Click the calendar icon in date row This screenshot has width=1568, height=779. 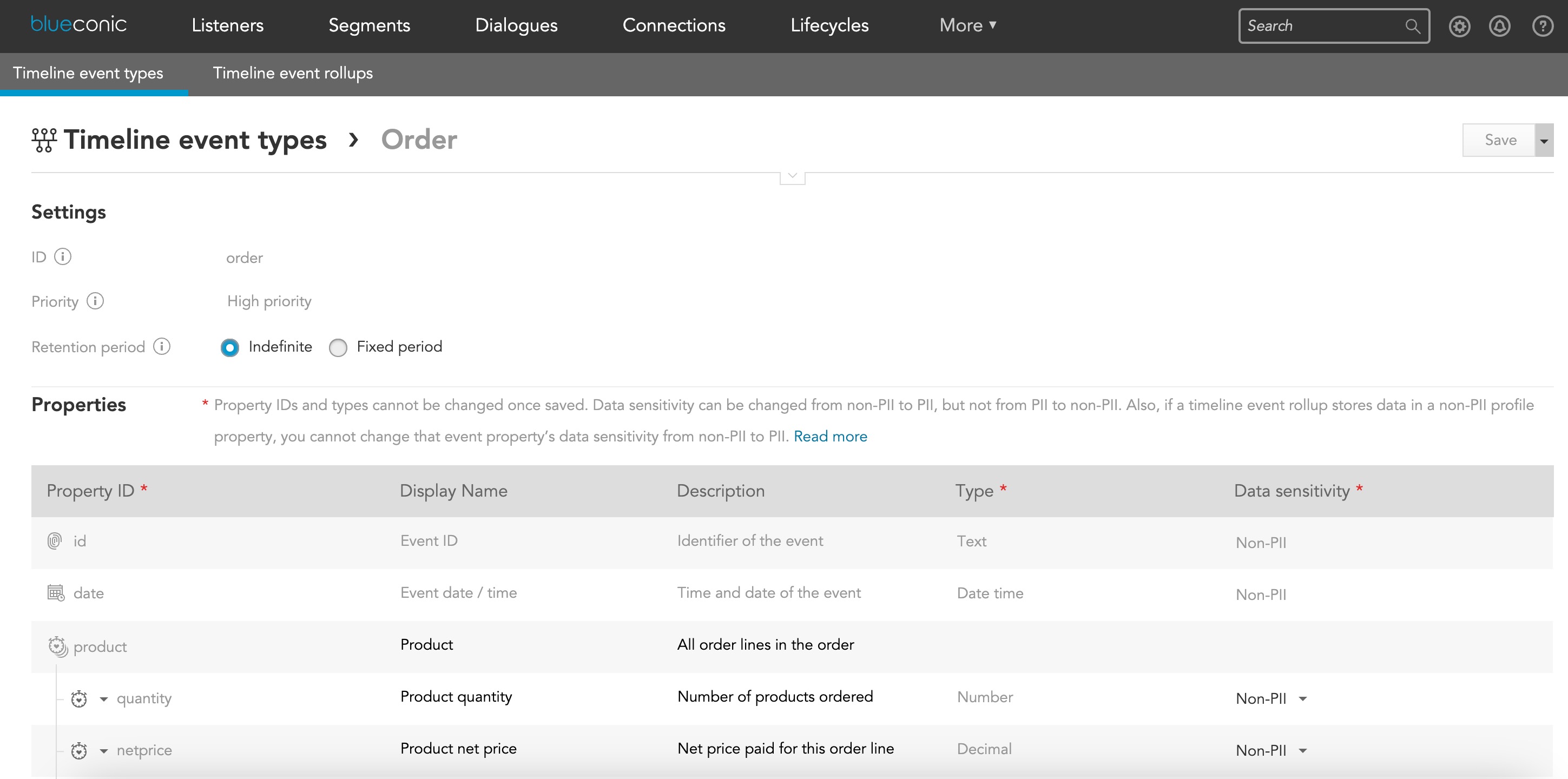(56, 592)
